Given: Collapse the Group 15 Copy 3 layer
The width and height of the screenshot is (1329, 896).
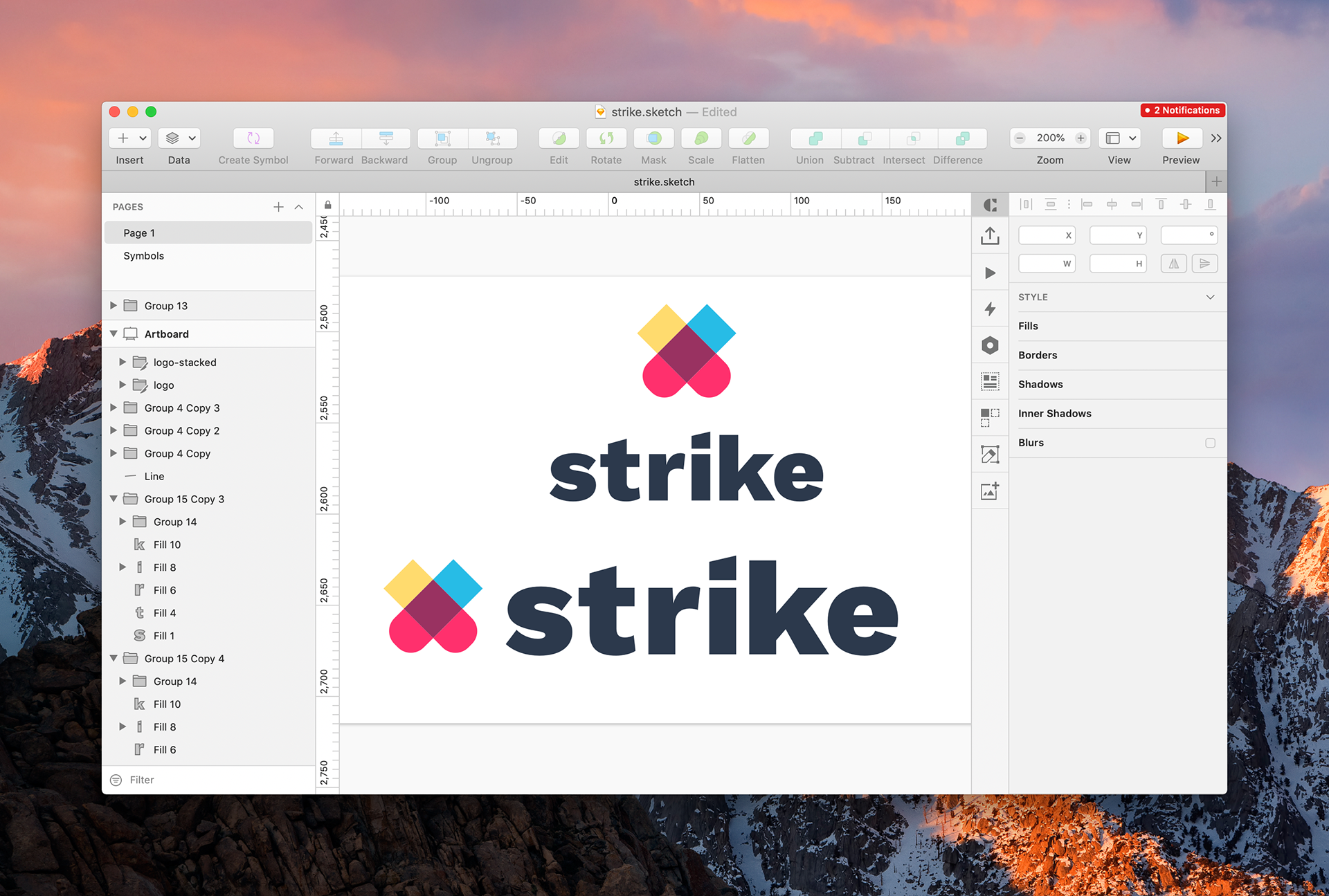Looking at the screenshot, I should point(114,499).
